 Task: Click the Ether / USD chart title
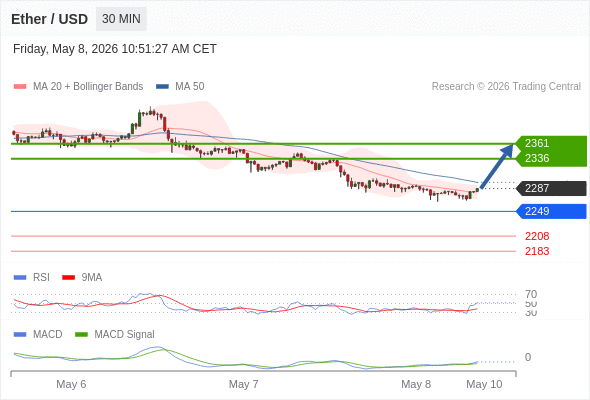coord(49,19)
